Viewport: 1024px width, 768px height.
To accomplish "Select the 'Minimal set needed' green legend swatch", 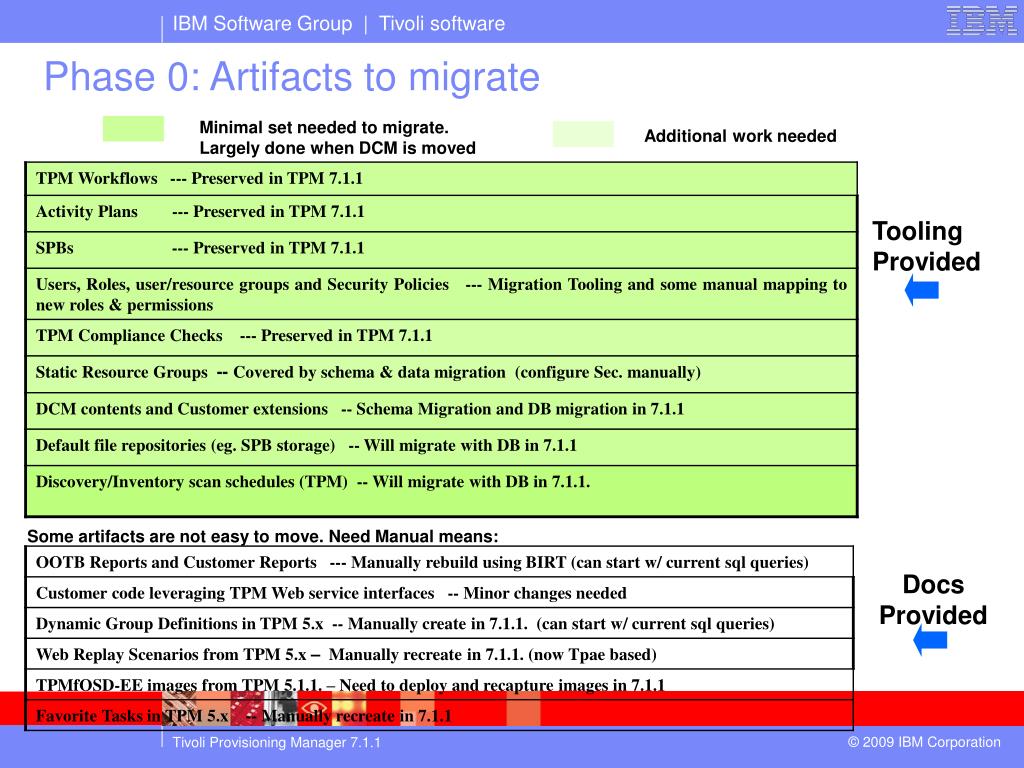I will (133, 128).
